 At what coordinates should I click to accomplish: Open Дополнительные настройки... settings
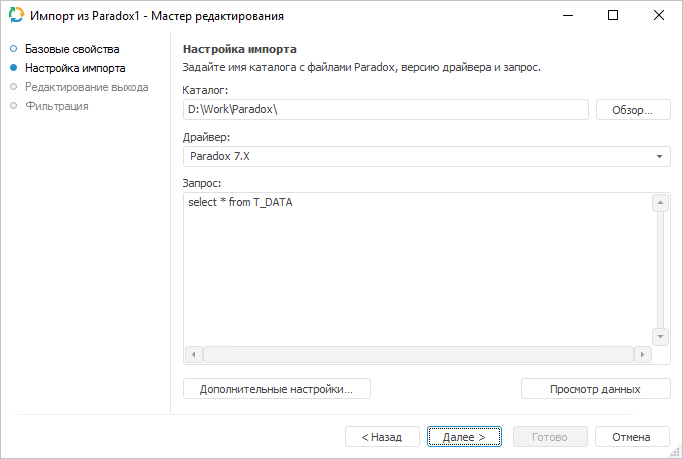[277, 389]
